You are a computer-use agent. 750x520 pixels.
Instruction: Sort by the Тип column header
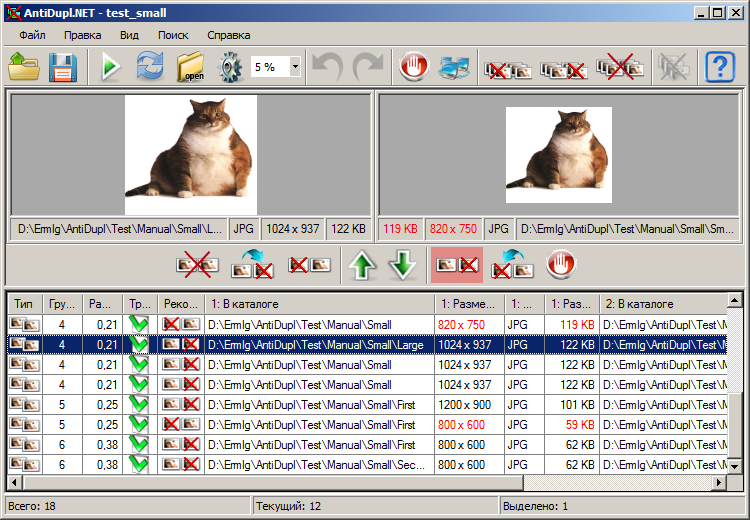point(24,304)
